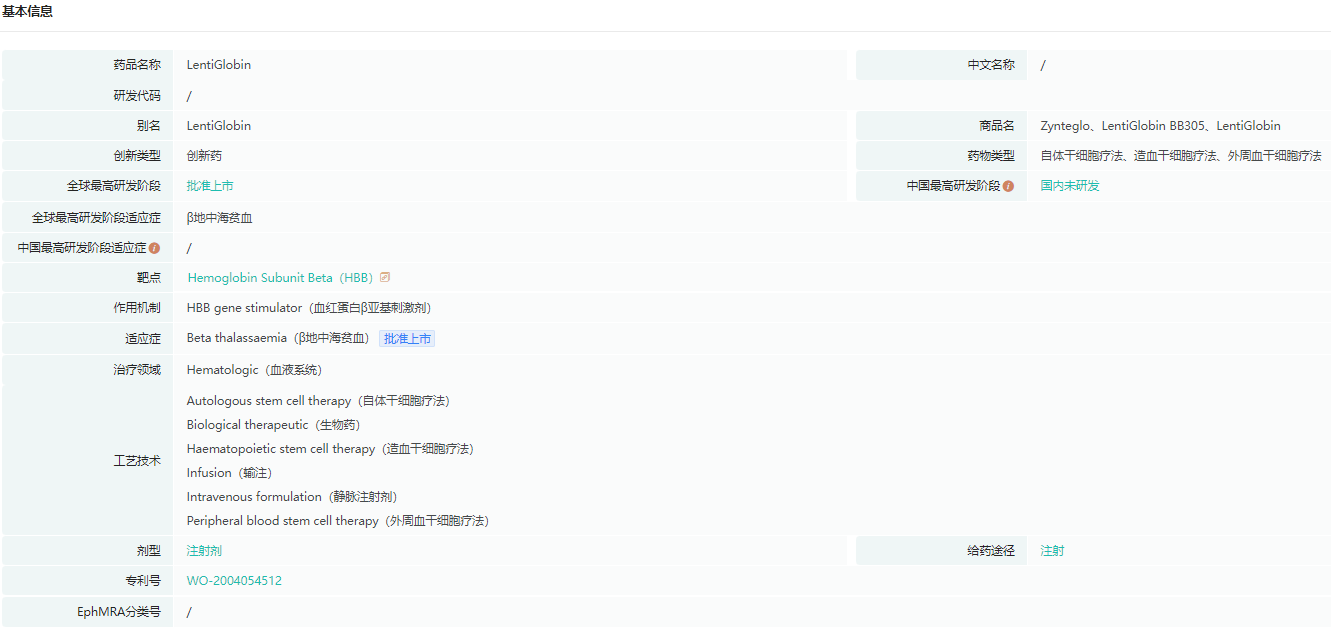The image size is (1331, 630).
Task: Click the info icon beside 中国最高研发阶段
Action: point(1008,186)
